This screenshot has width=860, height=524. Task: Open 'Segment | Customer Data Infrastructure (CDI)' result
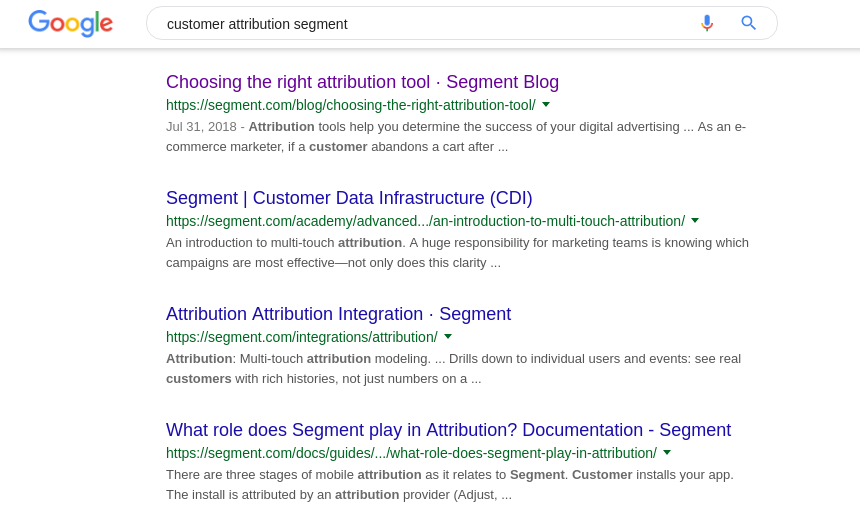(x=349, y=198)
